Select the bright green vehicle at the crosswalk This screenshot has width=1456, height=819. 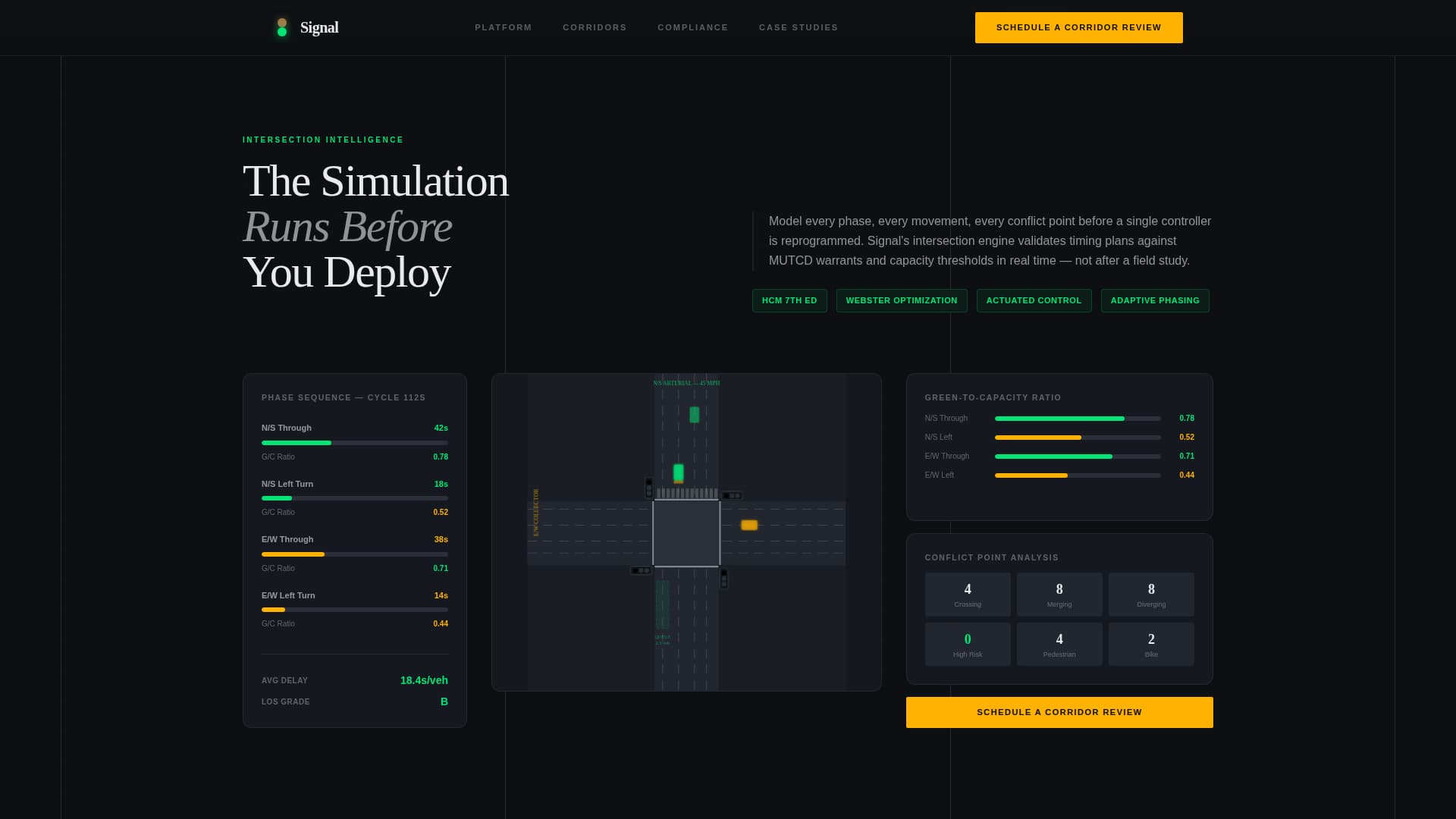[678, 473]
